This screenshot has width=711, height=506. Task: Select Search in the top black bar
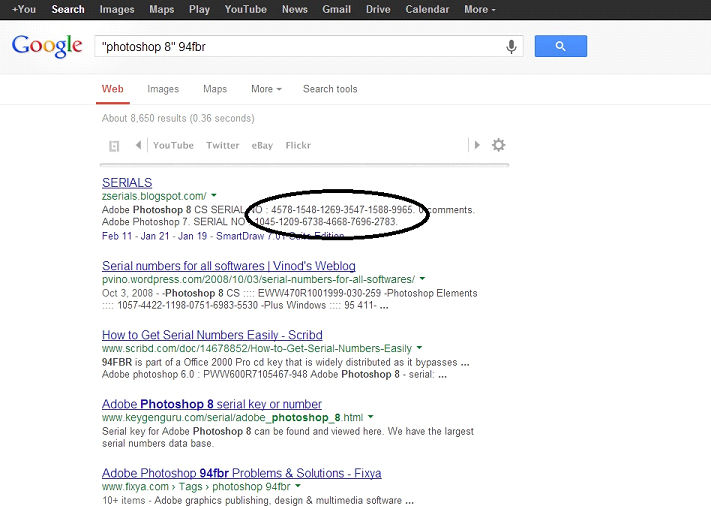(x=68, y=9)
